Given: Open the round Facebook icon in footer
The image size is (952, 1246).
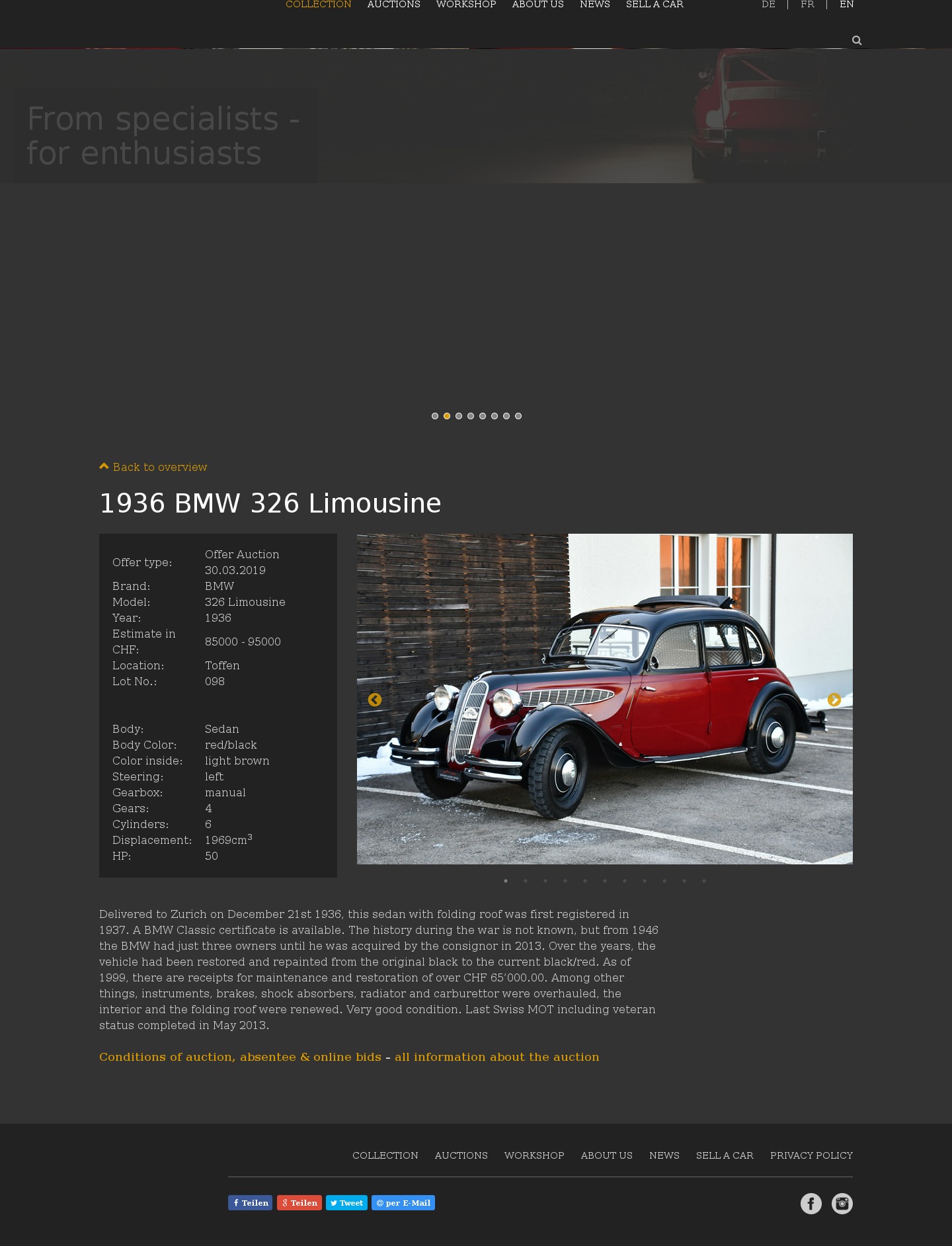Looking at the screenshot, I should (811, 1204).
